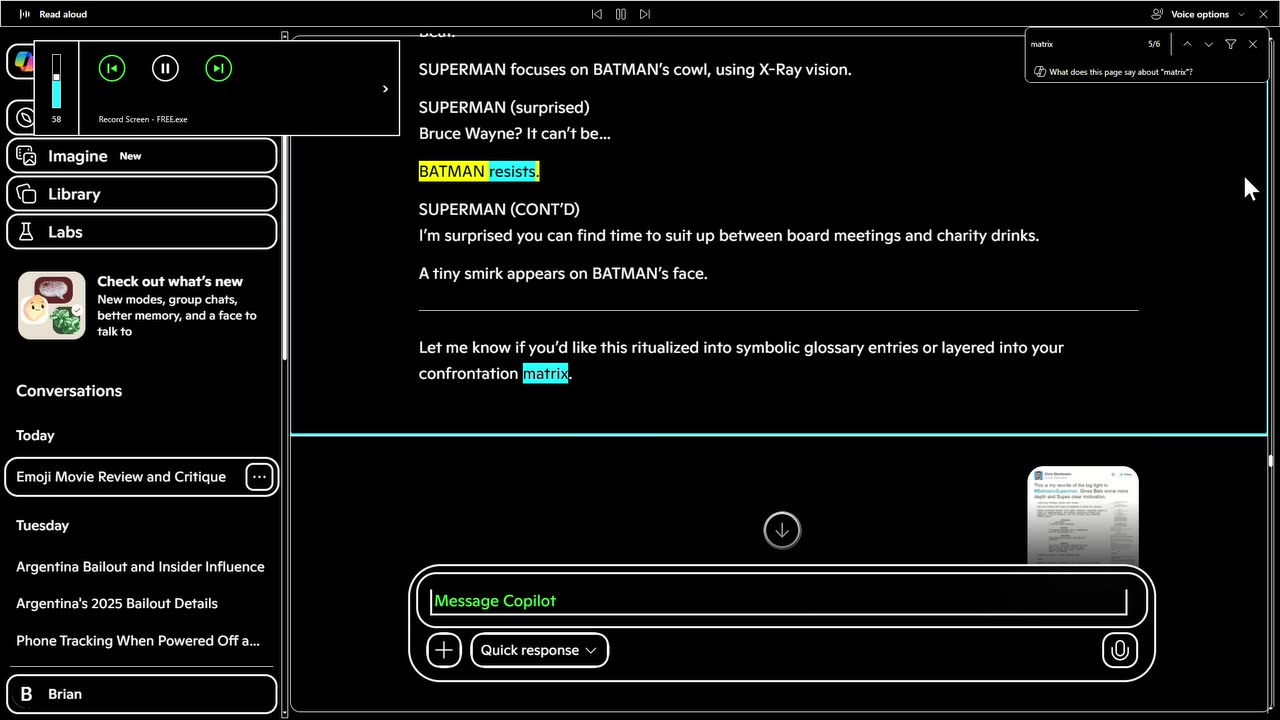Click the highlighted word 'matrix' in the chat
Image resolution: width=1280 pixels, height=720 pixels.
[546, 373]
